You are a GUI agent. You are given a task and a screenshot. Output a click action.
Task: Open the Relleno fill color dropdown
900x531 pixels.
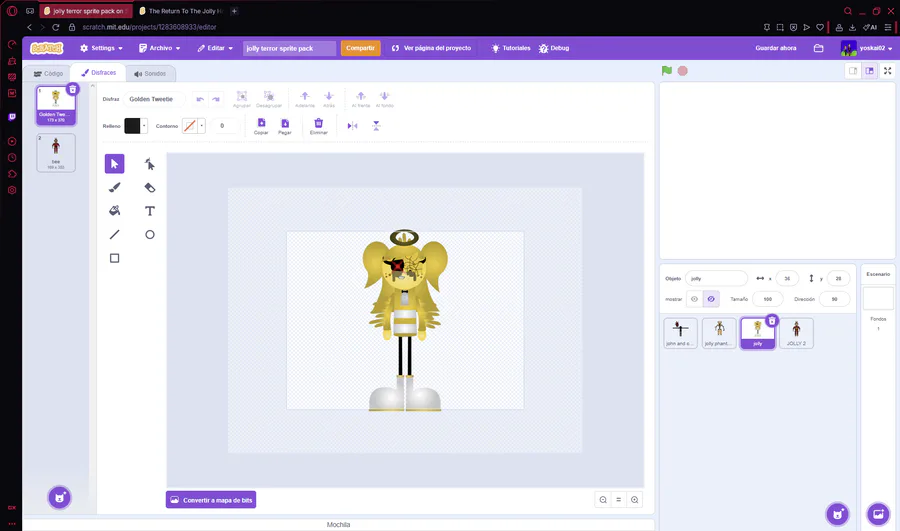144,126
